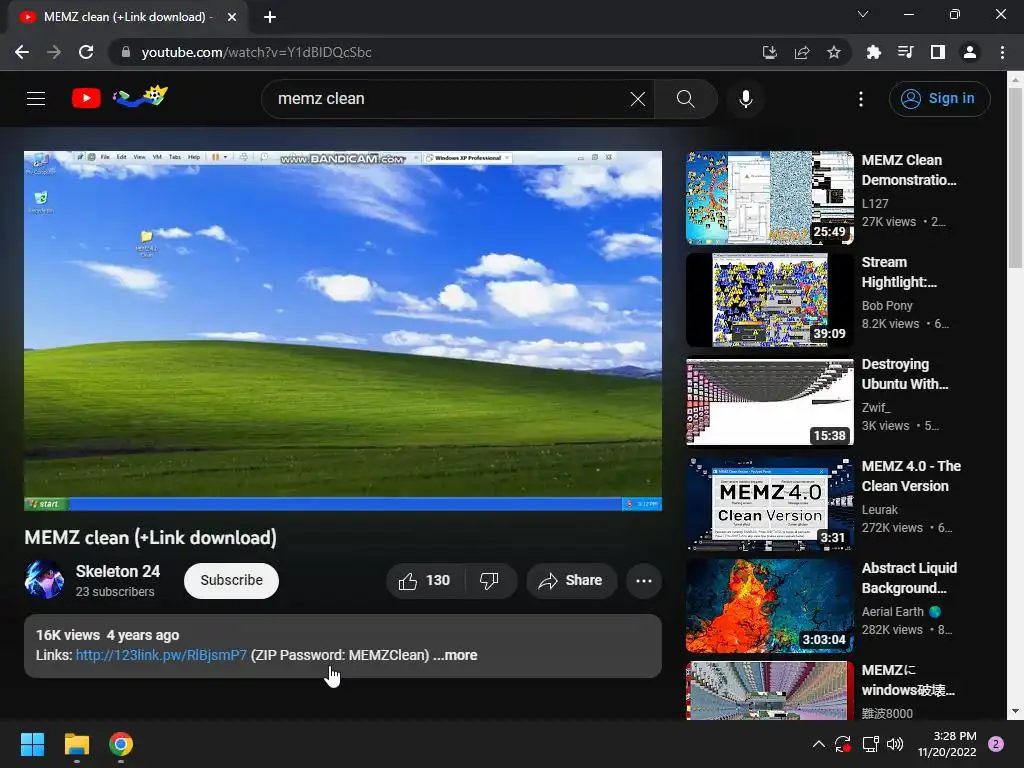Click page vertical scrollbar thumb

[x=1015, y=178]
